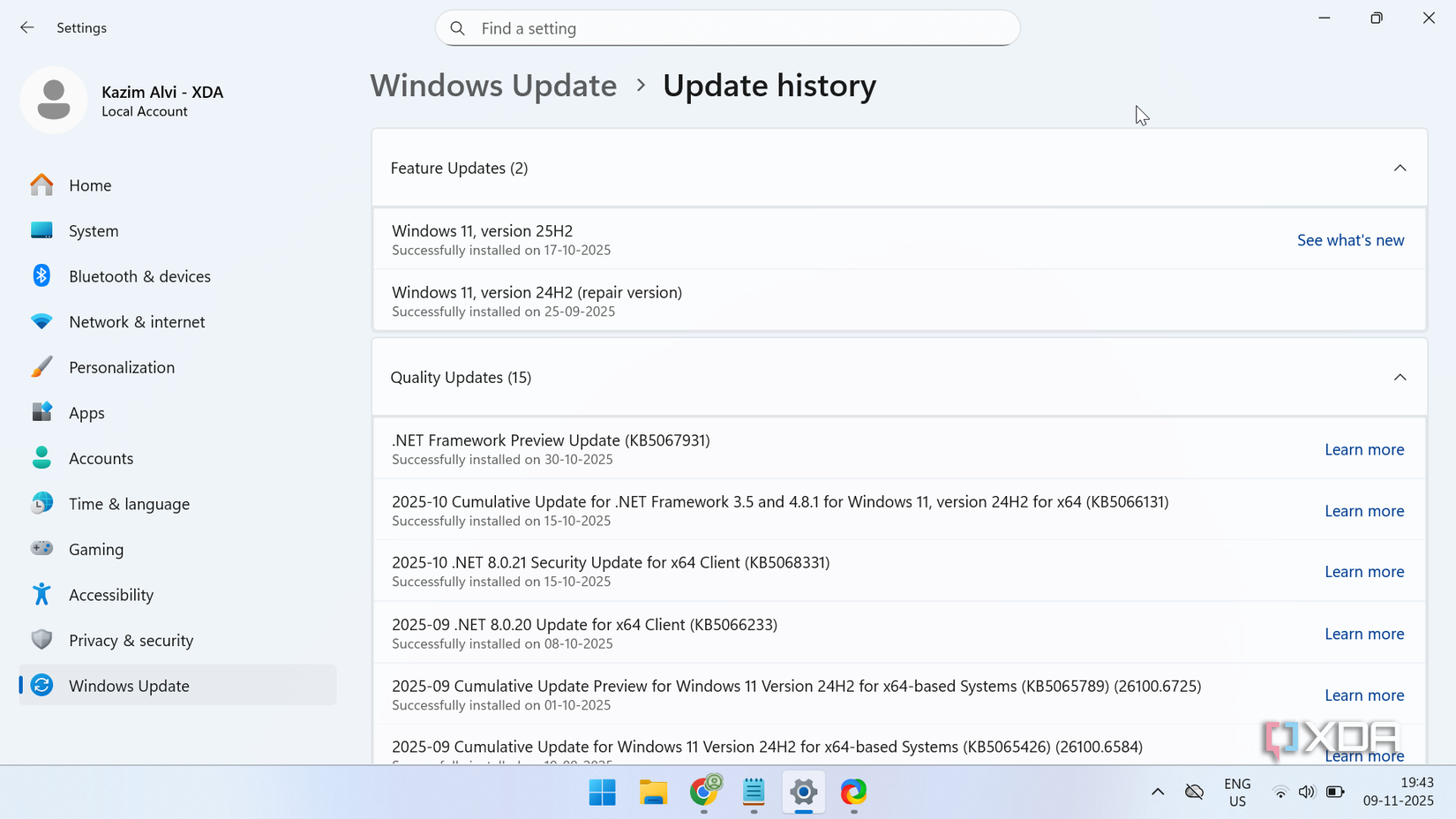Open Gaming settings from the sidebar
This screenshot has width=1456, height=819.
(96, 549)
